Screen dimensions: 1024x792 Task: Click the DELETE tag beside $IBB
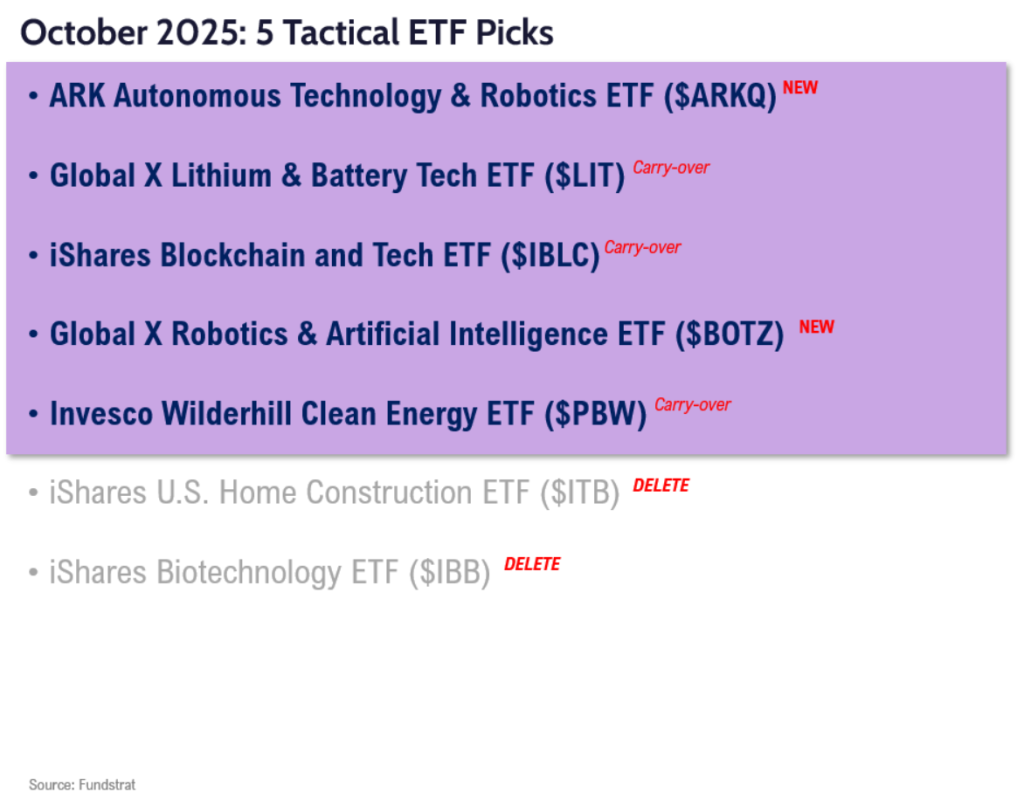(532, 564)
